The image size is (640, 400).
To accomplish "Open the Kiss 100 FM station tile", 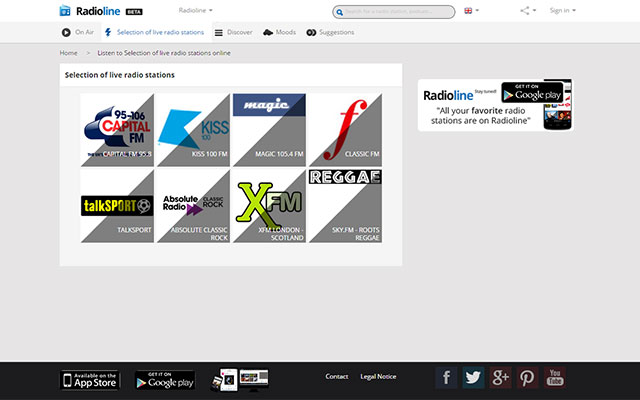I will pos(193,130).
